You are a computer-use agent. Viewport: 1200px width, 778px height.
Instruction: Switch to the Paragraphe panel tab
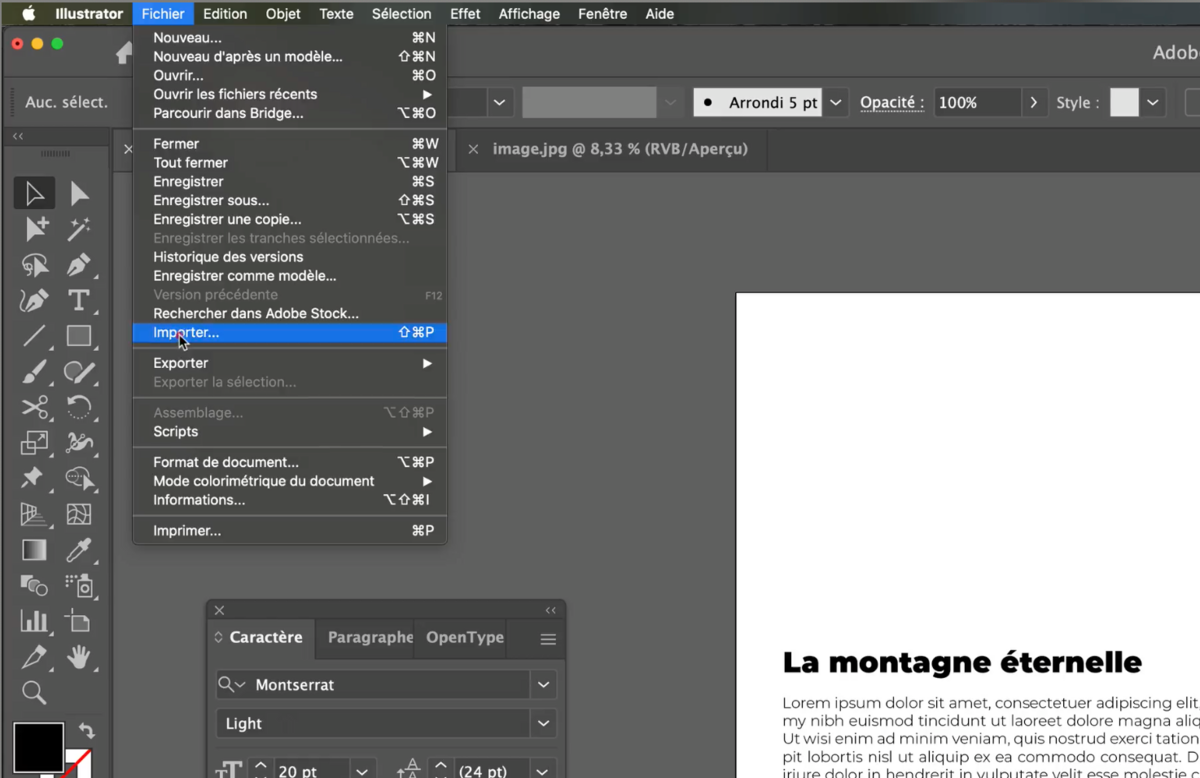(370, 638)
